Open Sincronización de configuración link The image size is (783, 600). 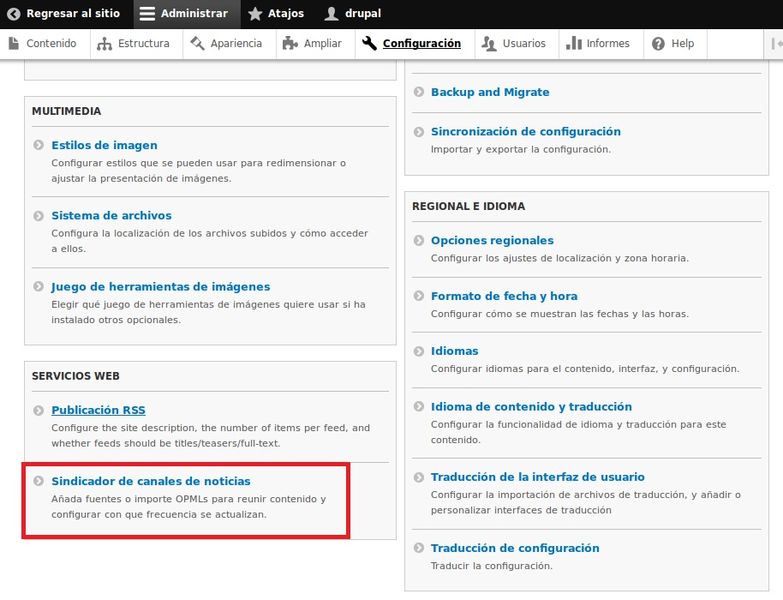coord(526,132)
